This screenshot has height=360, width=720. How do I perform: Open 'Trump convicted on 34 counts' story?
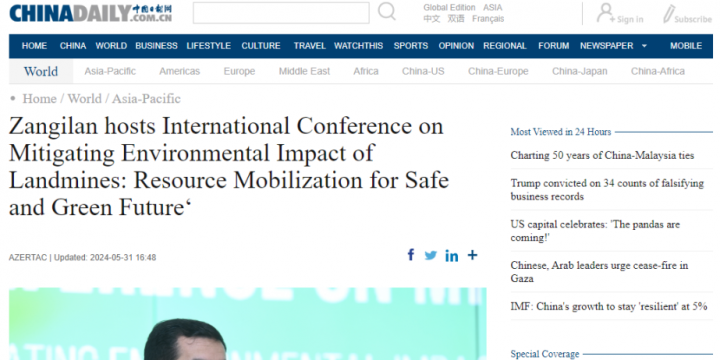[607, 190]
